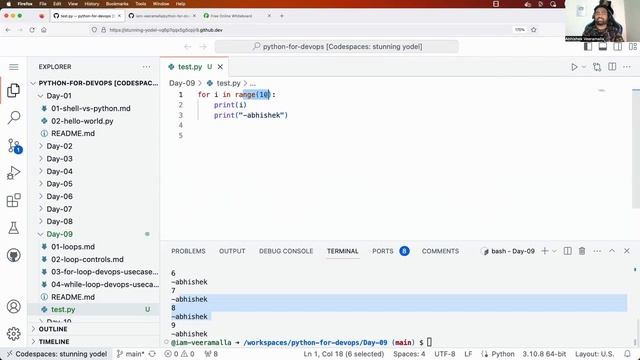Maximize the panel with the chevron-up

[612, 251]
